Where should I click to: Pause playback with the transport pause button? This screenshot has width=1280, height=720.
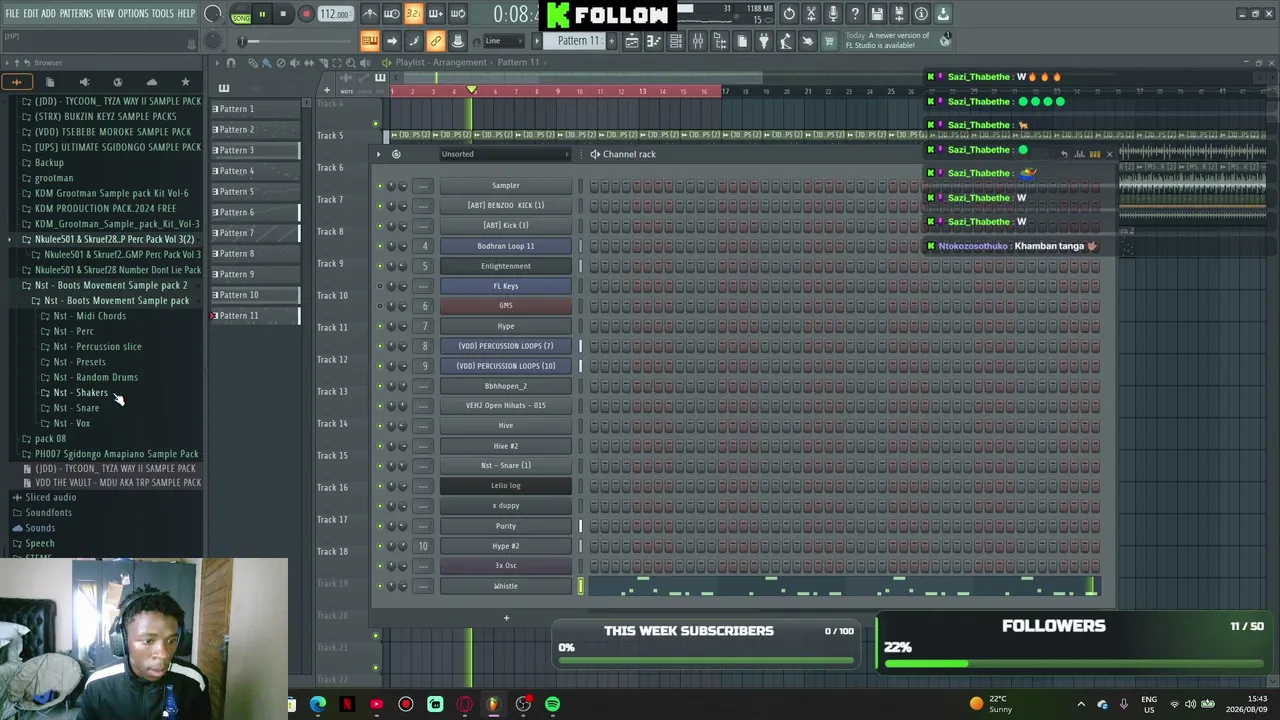(x=262, y=14)
